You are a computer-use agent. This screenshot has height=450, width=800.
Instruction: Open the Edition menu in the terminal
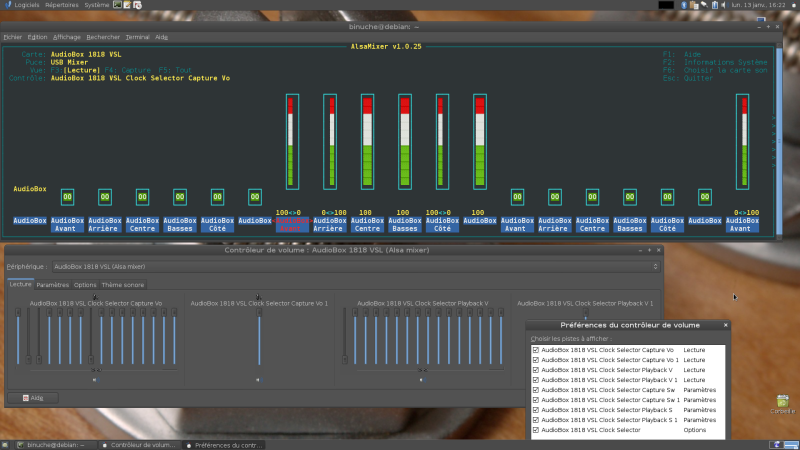[x=37, y=37]
